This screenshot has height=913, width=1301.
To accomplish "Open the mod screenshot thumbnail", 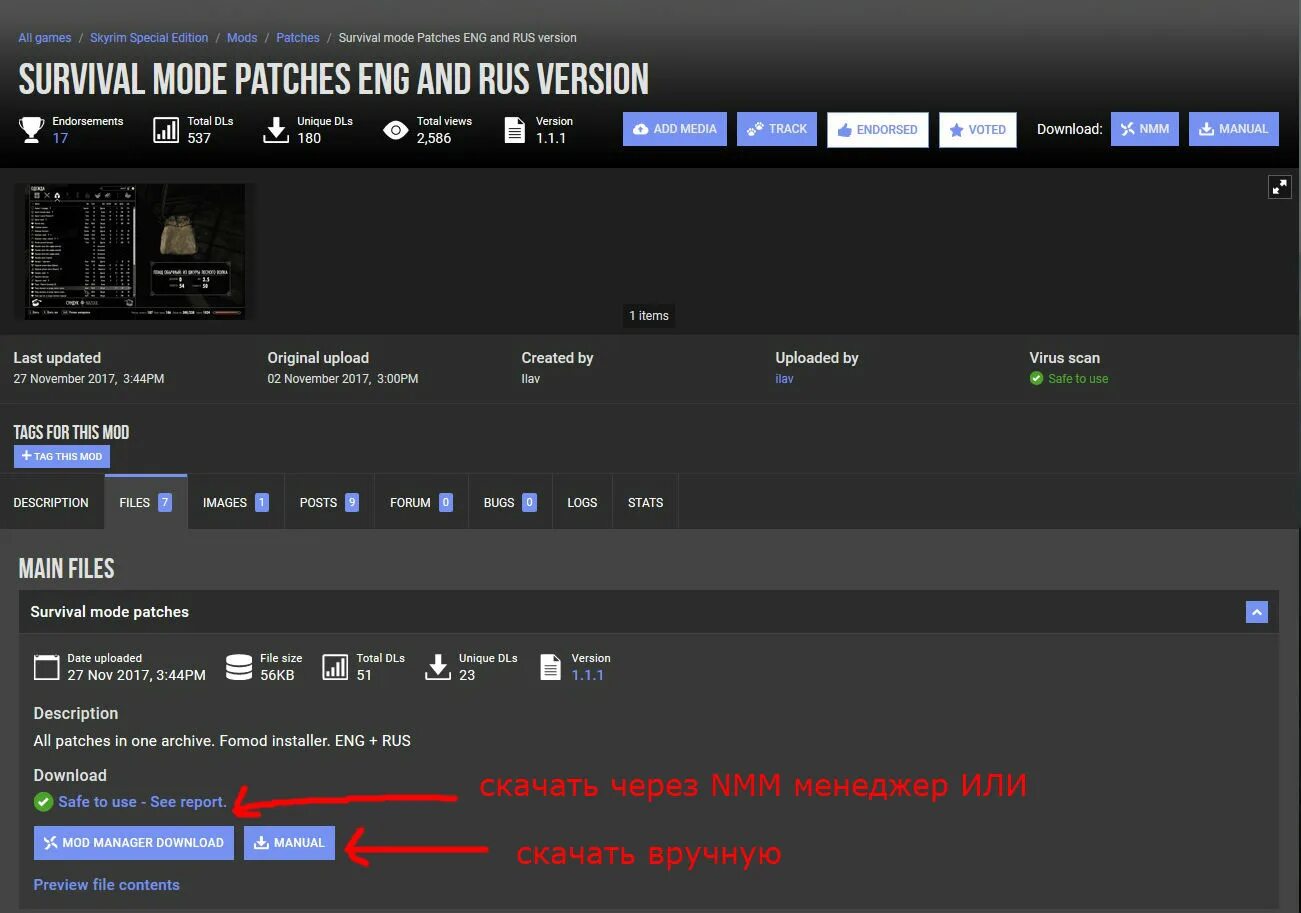I will coord(135,251).
